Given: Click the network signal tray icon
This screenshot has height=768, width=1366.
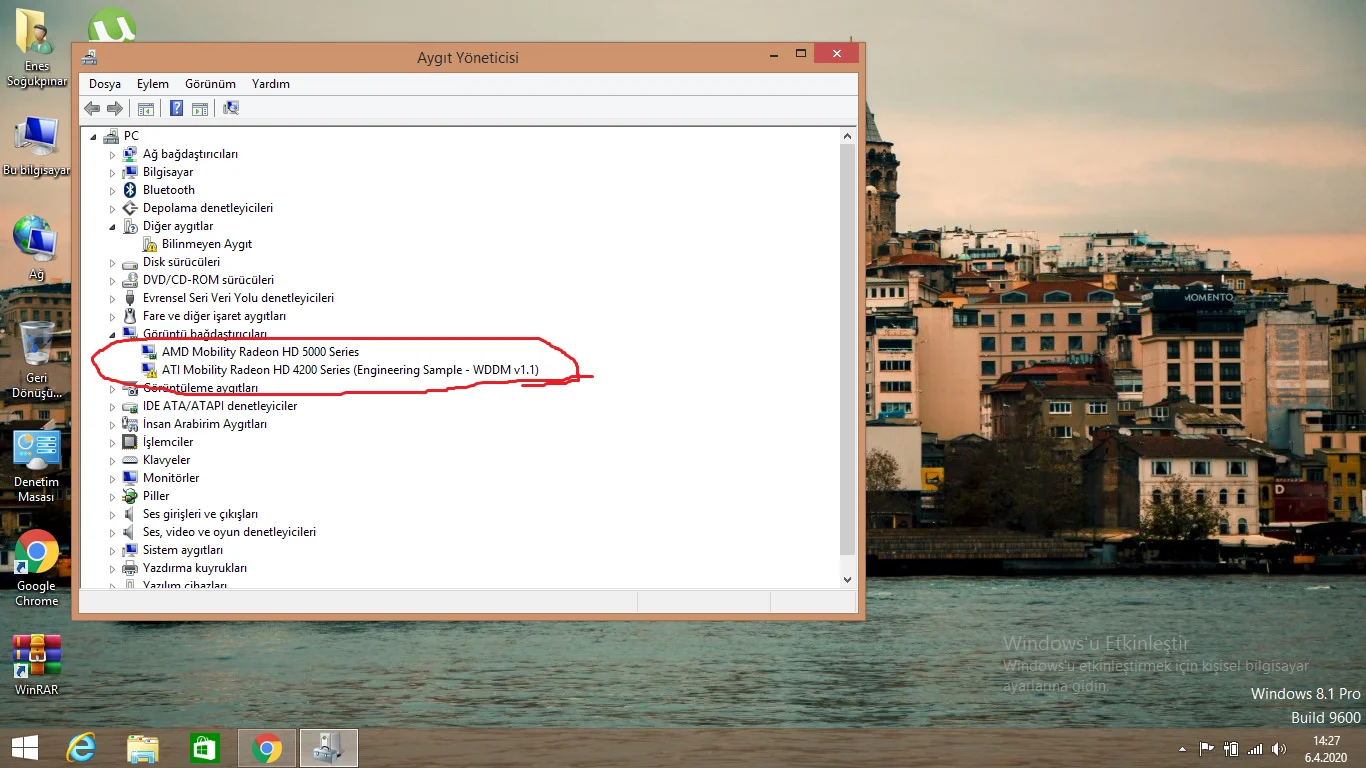Looking at the screenshot, I should 1255,748.
